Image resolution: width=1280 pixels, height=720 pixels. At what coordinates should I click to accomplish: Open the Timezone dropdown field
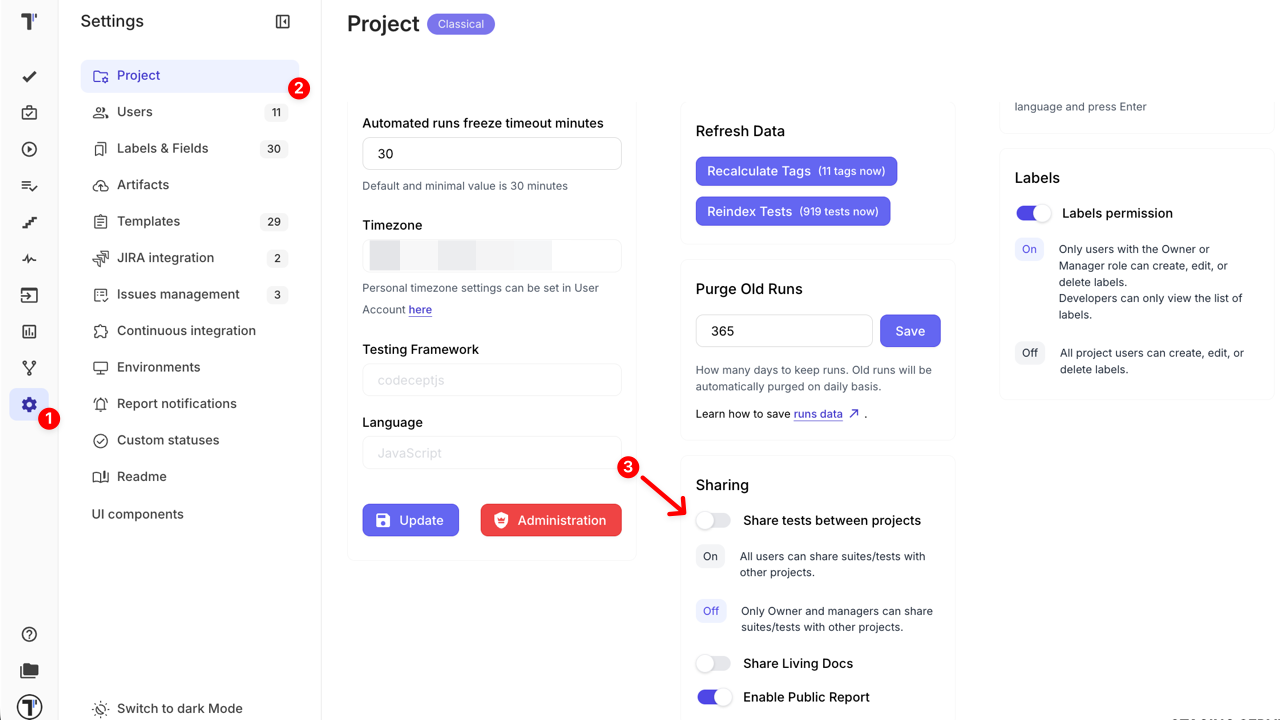tap(491, 256)
